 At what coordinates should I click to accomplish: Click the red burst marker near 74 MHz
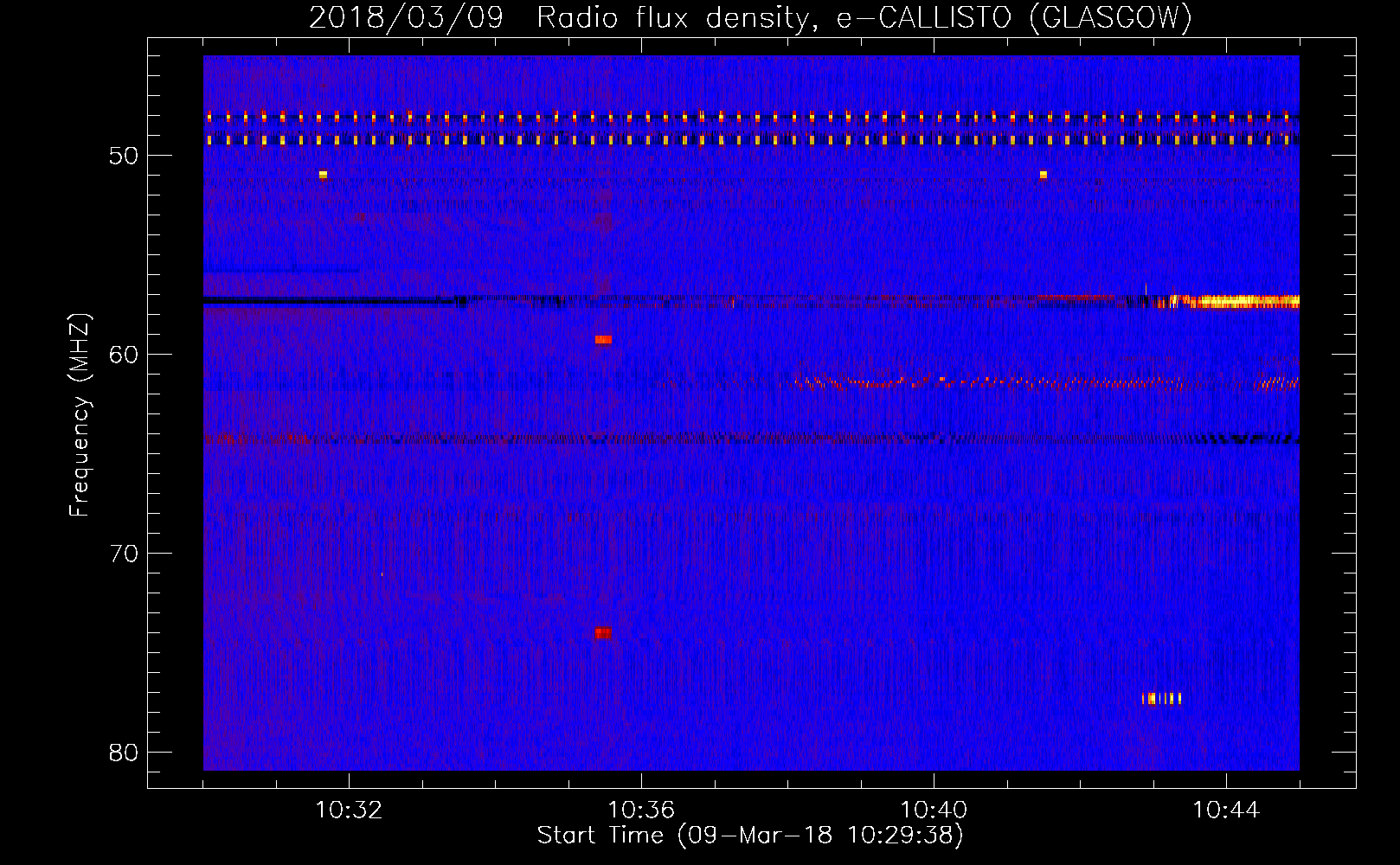click(x=603, y=633)
